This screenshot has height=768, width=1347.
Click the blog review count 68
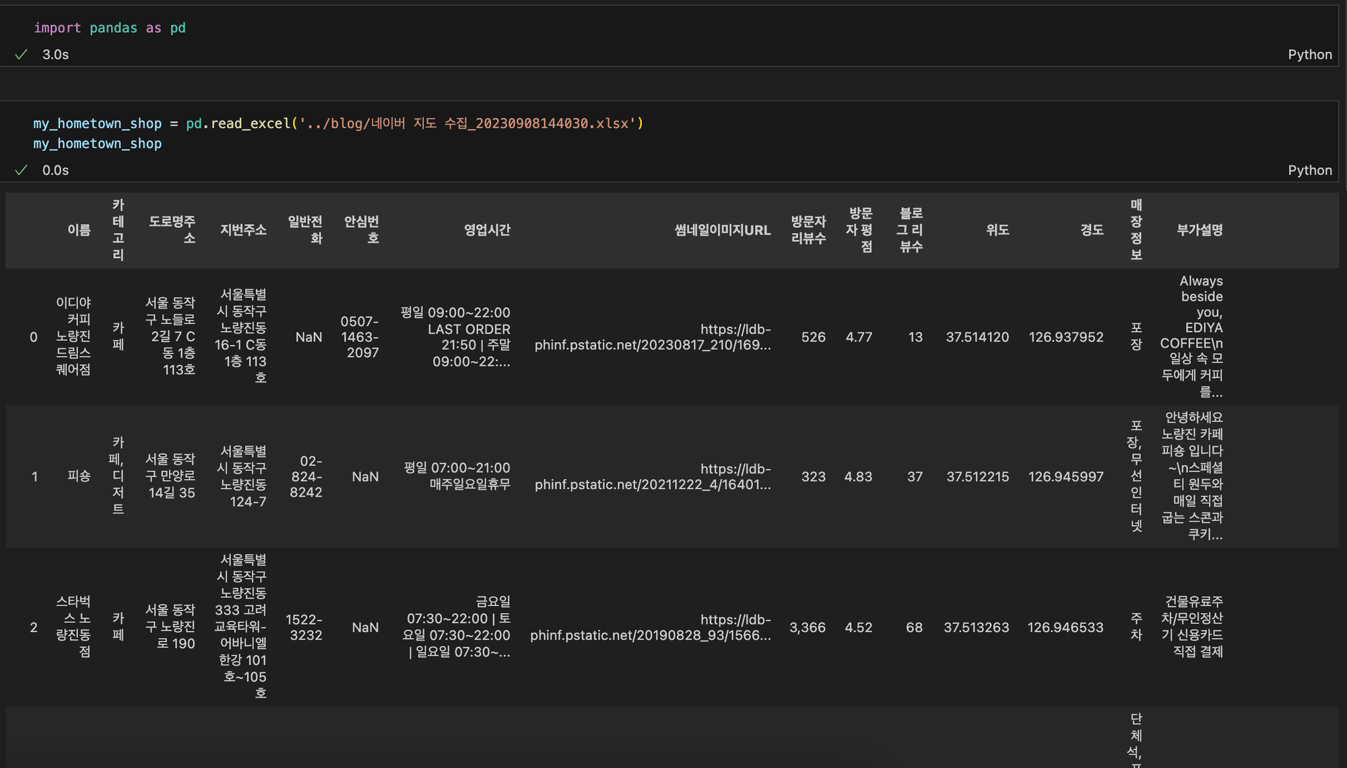click(914, 628)
